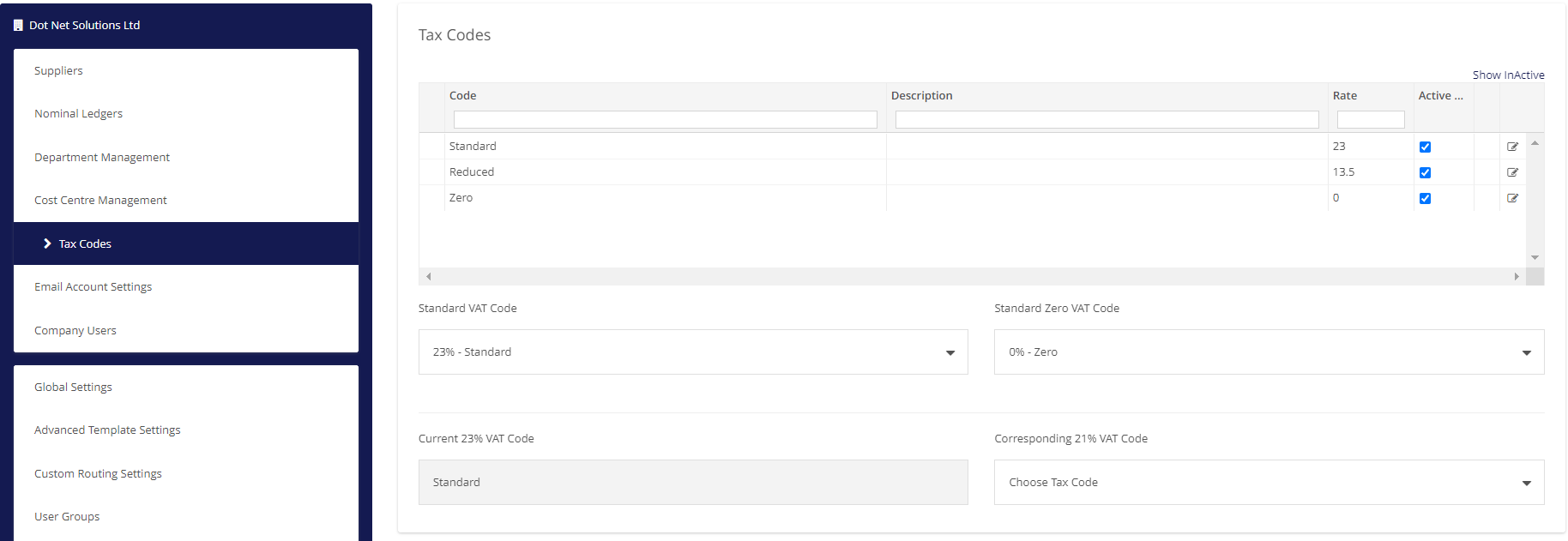Edit the Zero tax code row
Screen dimensions: 1568x541
pos(1512,198)
